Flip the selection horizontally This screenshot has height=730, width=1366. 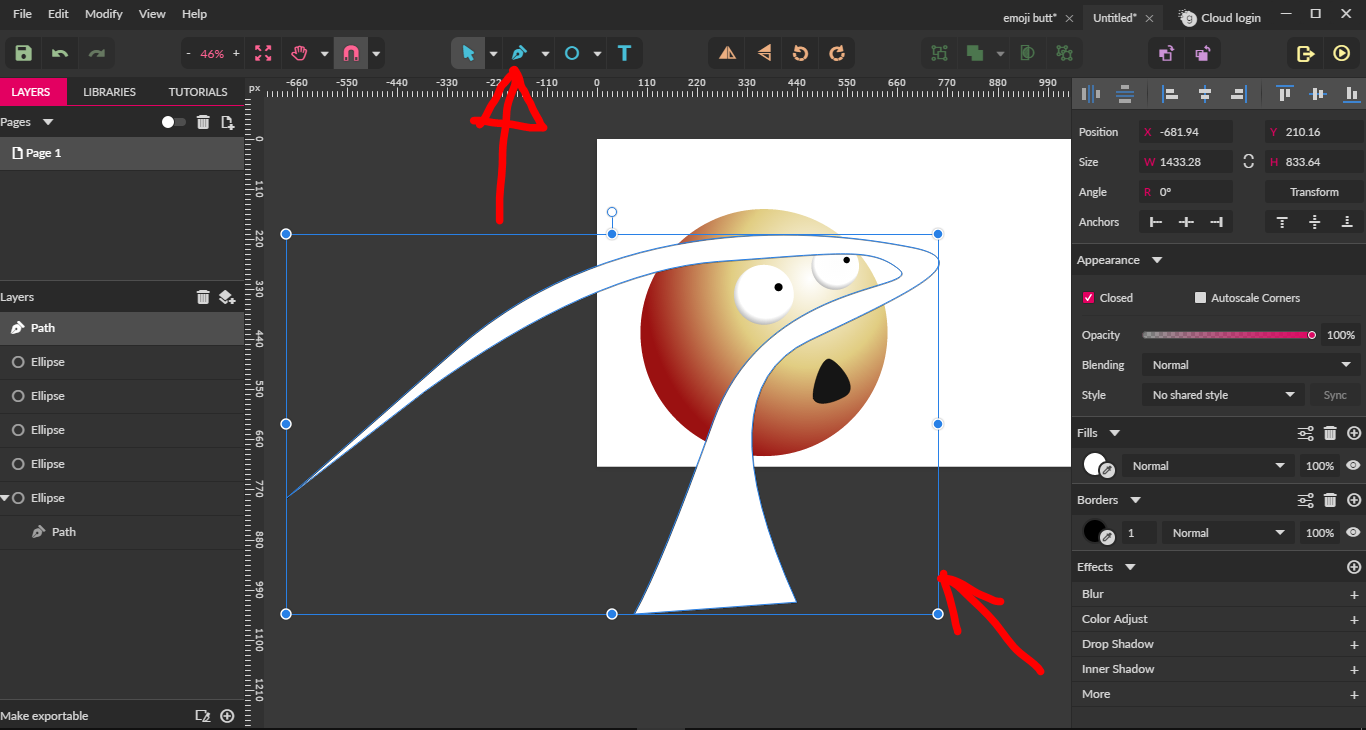click(728, 53)
